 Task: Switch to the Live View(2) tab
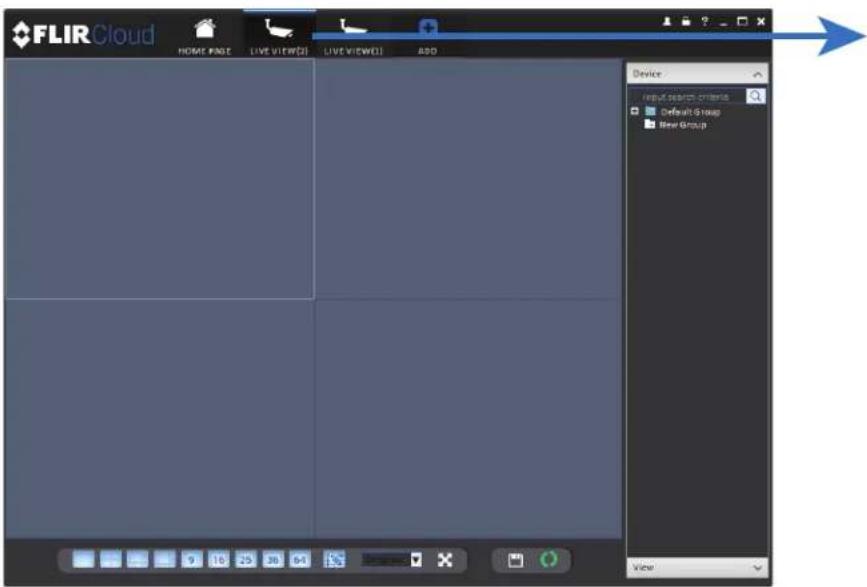click(279, 35)
